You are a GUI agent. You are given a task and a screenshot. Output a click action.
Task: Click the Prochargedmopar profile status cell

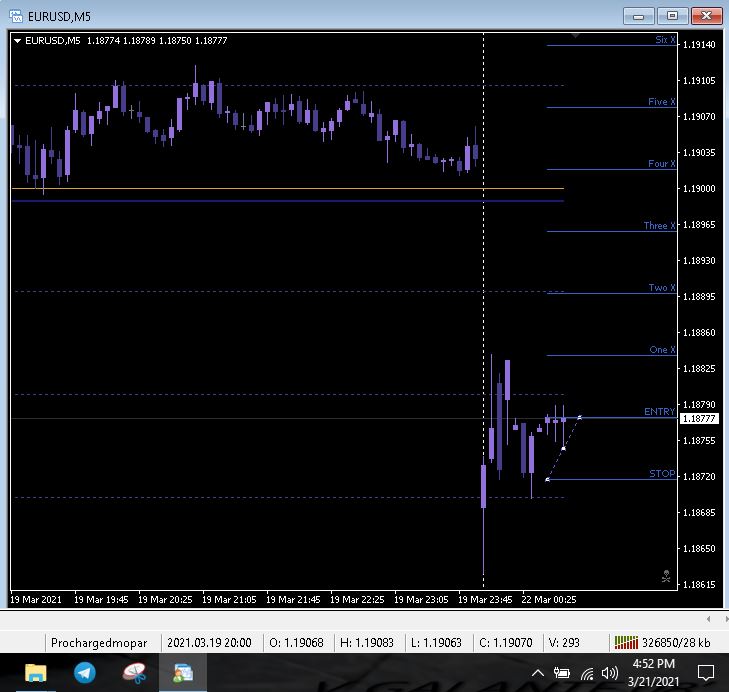(99, 643)
